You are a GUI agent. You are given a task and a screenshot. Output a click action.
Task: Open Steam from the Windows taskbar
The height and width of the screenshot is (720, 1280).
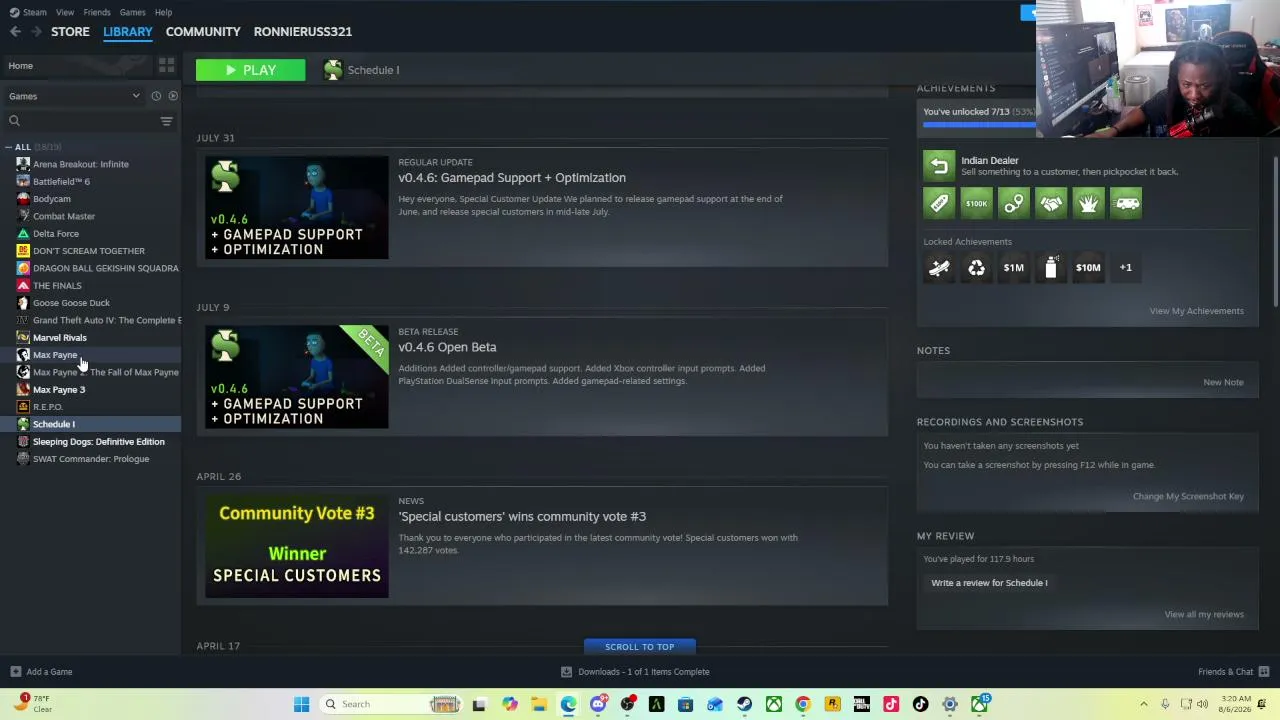744,704
